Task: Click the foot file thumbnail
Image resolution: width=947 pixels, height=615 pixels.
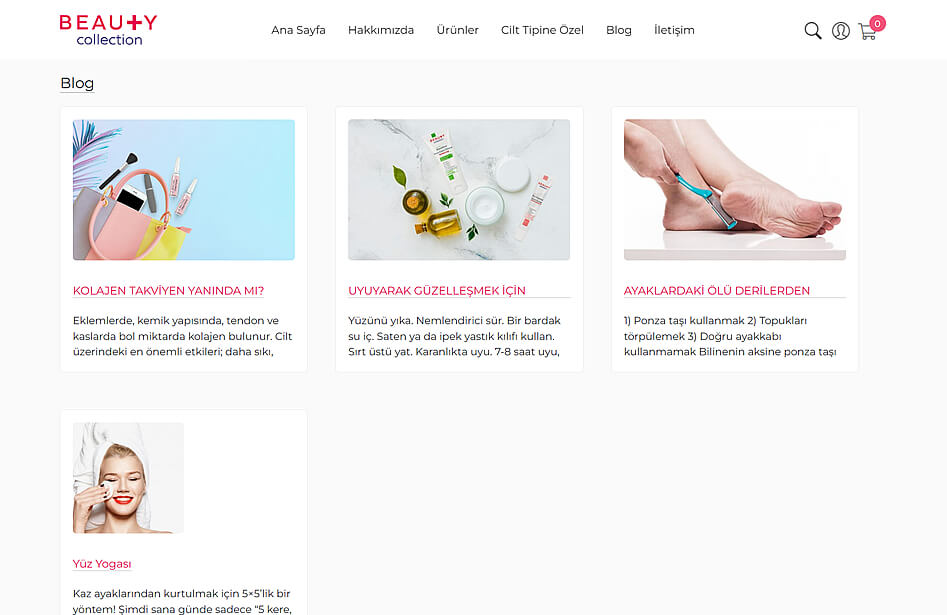Action: click(x=734, y=190)
